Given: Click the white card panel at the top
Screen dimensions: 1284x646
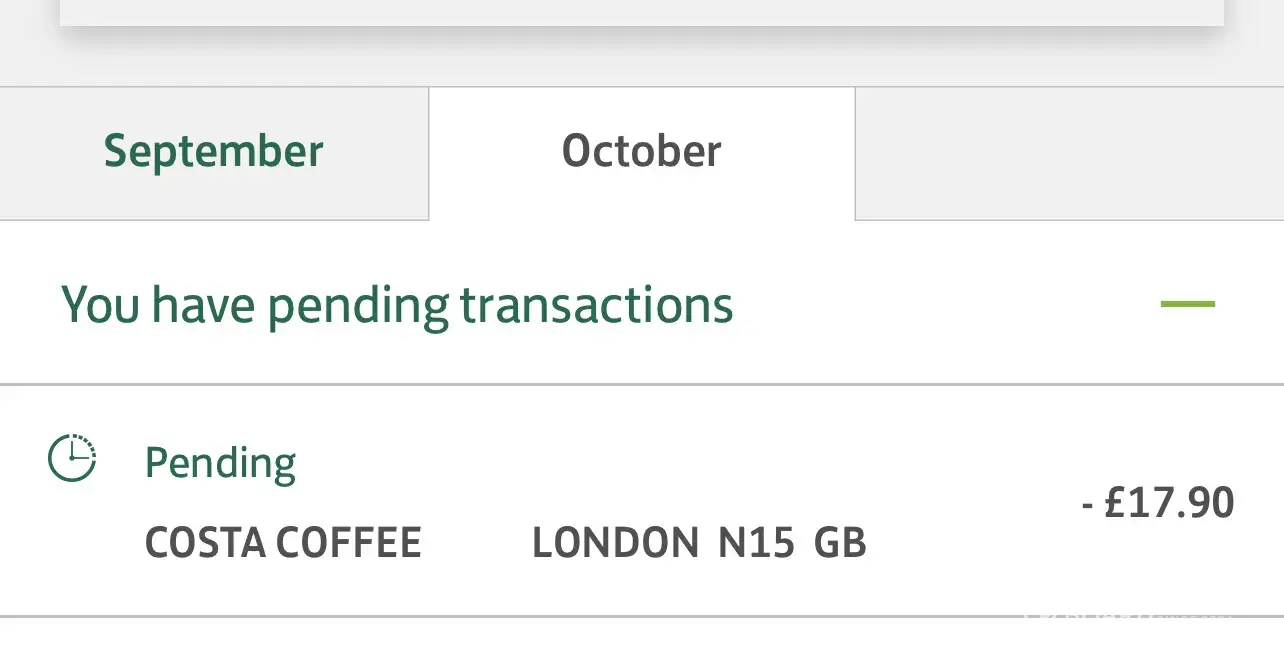Looking at the screenshot, I should tap(640, 10).
